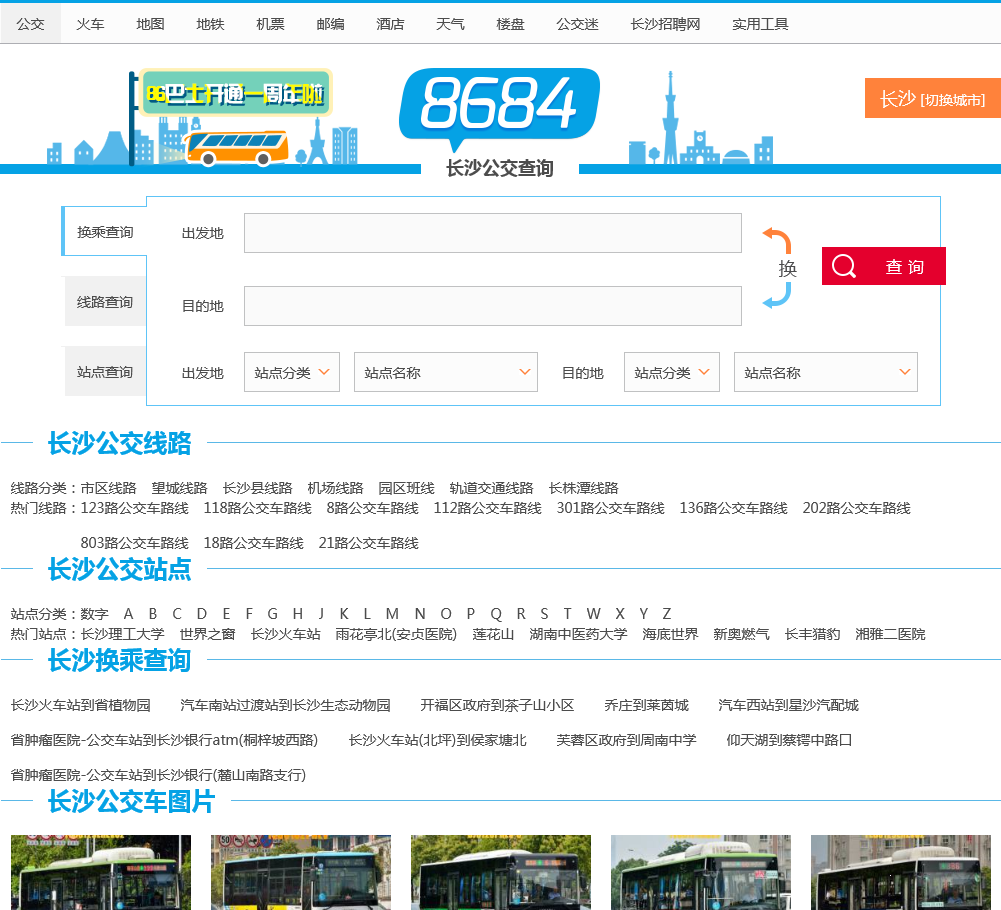Open 开福区政府到茶子山小区 transfer link

coord(497,705)
